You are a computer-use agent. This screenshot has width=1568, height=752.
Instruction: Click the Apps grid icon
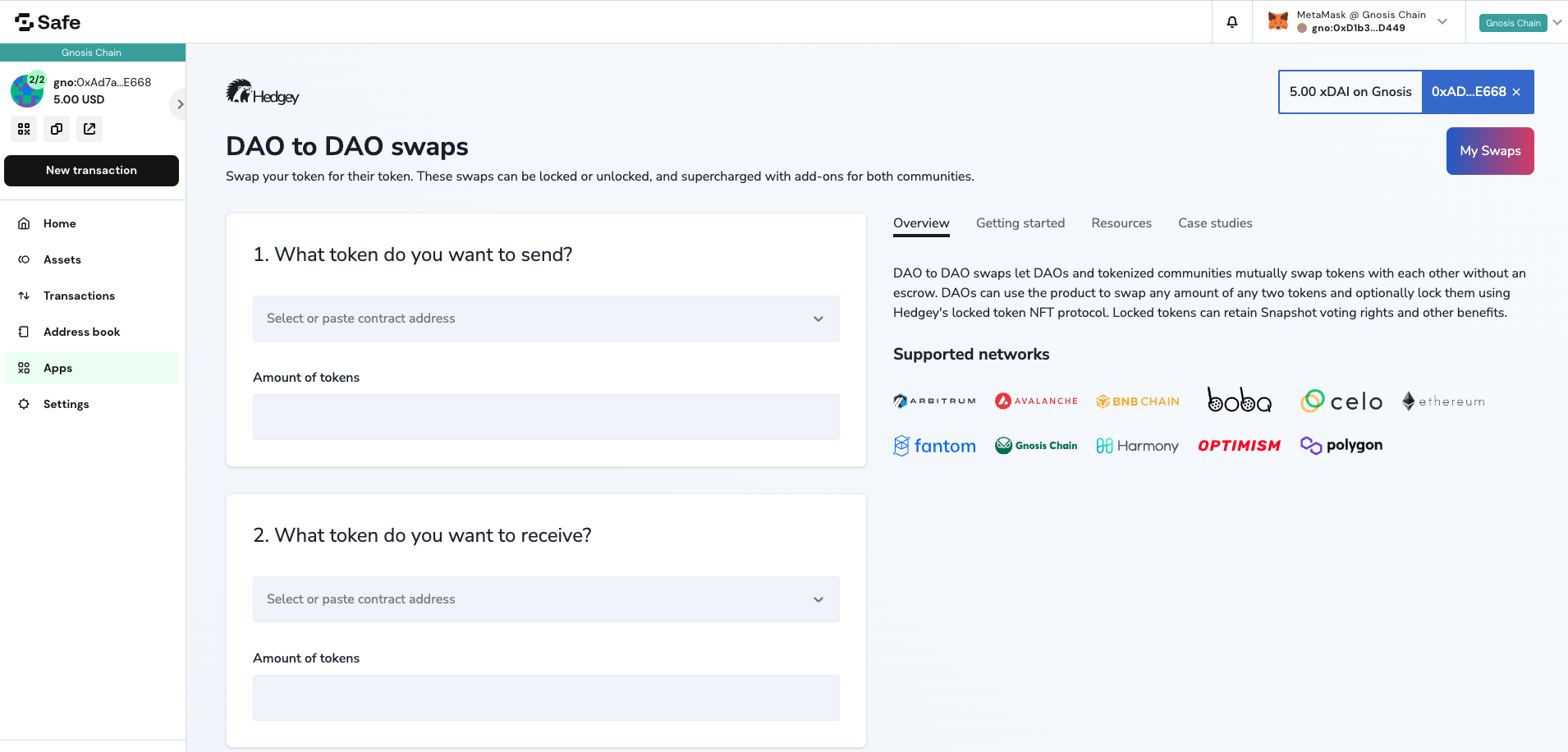pos(24,368)
